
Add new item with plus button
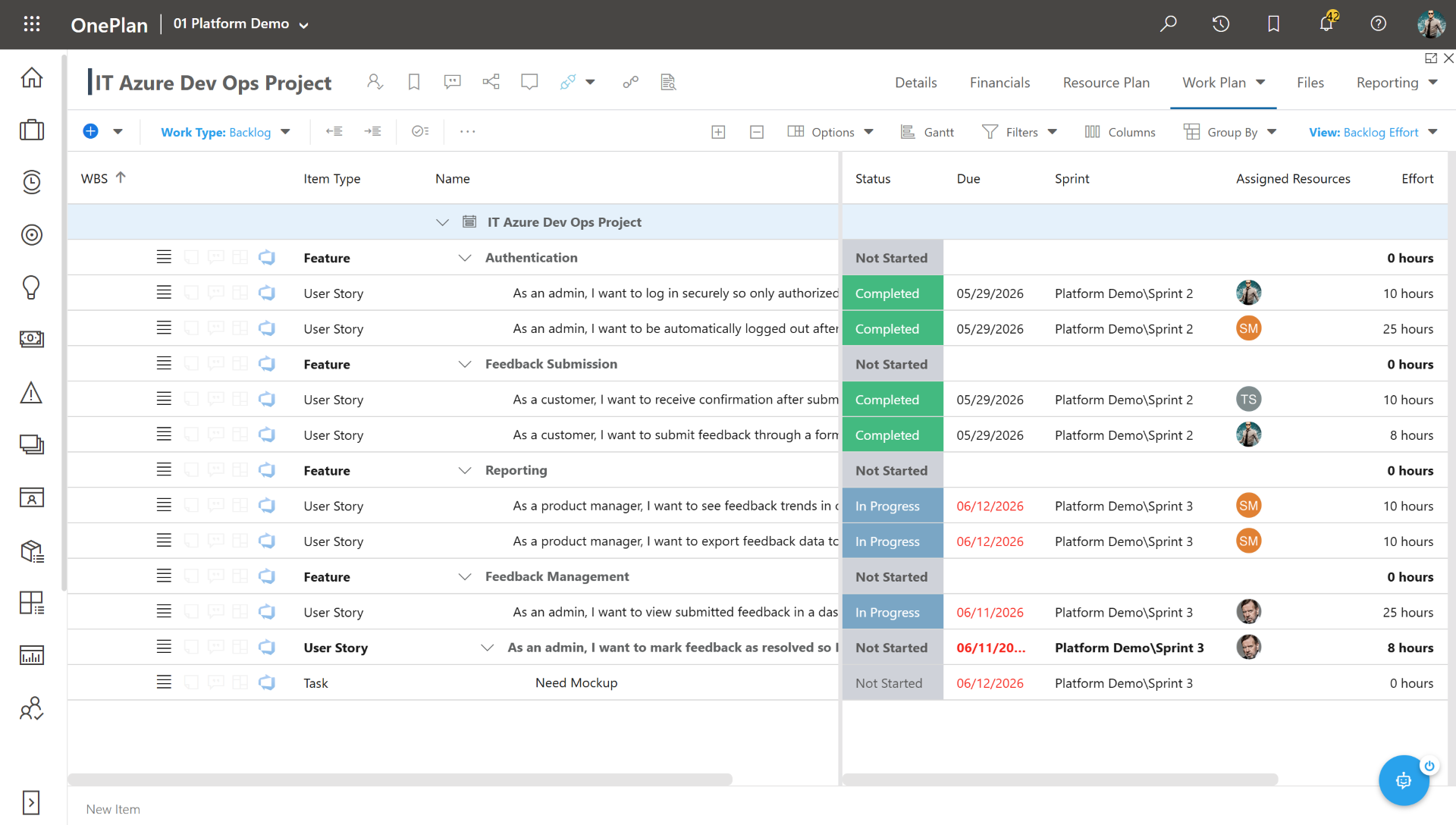(x=90, y=131)
